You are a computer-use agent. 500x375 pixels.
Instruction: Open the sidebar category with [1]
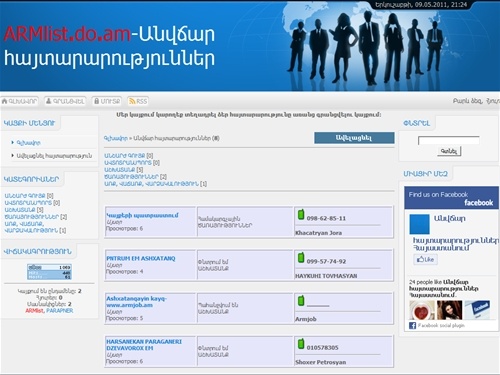pos(31,227)
